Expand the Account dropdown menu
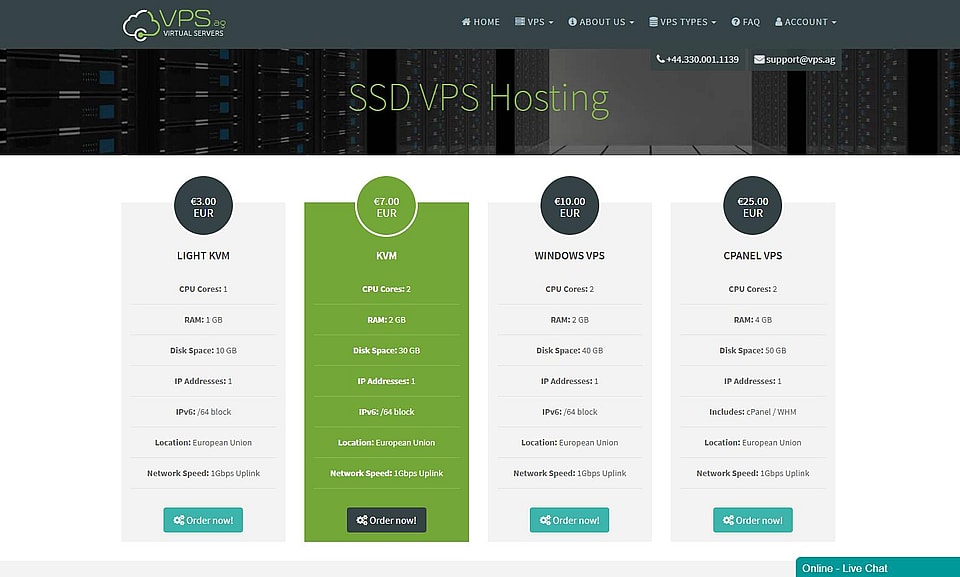The image size is (960, 577). pos(806,21)
